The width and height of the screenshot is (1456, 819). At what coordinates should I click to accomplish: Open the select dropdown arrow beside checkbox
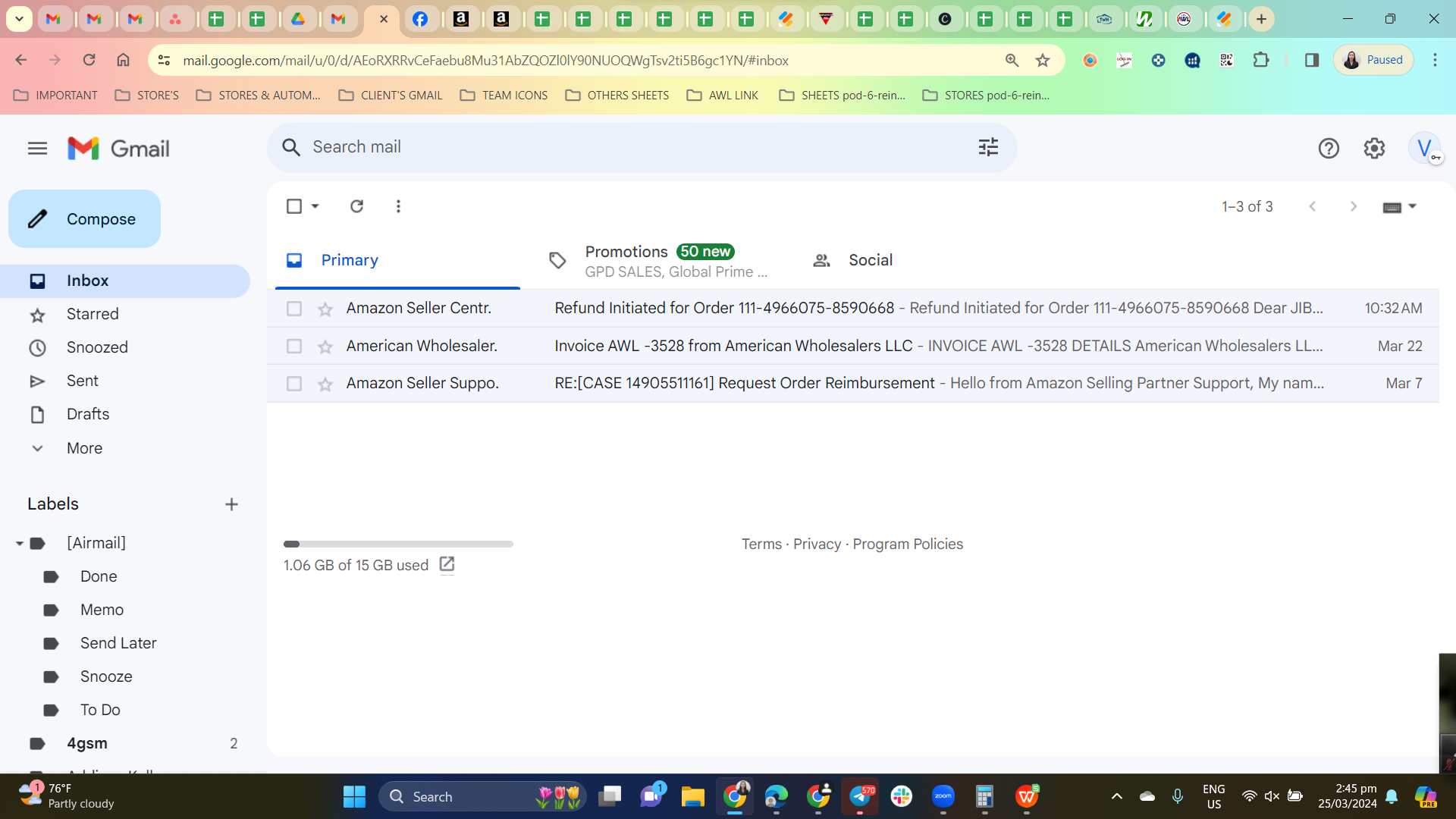[315, 206]
